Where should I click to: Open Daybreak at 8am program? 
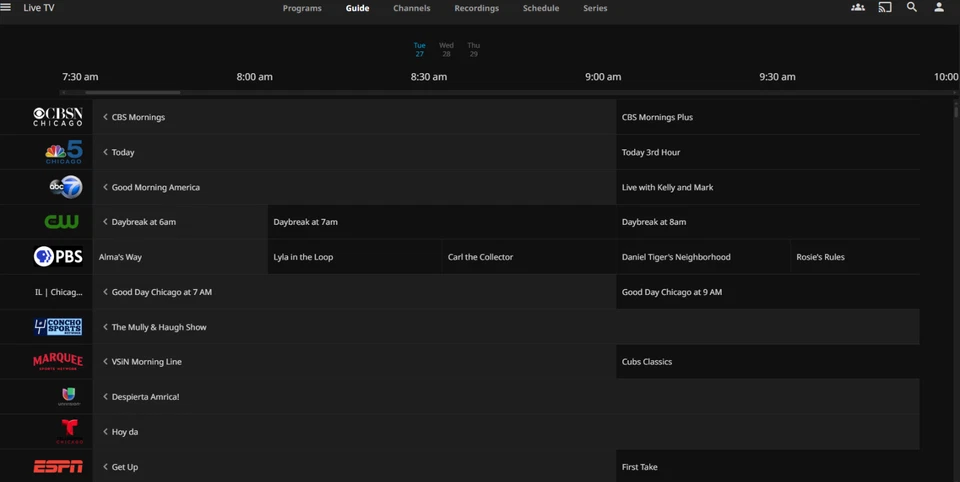[x=768, y=222]
